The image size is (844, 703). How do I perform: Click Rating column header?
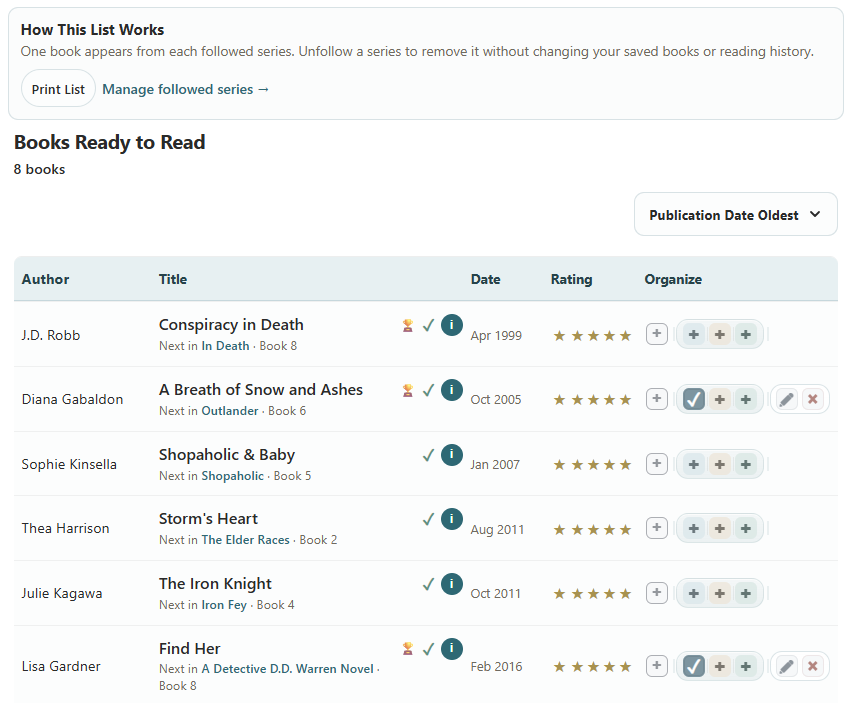click(571, 279)
